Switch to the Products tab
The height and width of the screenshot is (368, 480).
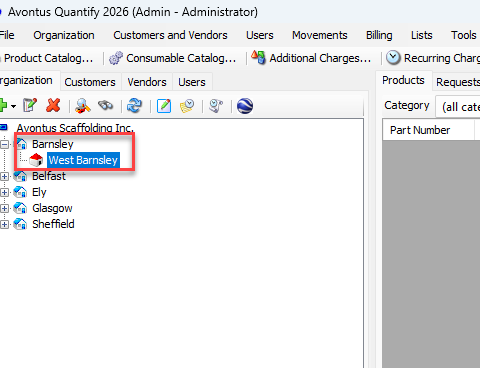coord(403,80)
